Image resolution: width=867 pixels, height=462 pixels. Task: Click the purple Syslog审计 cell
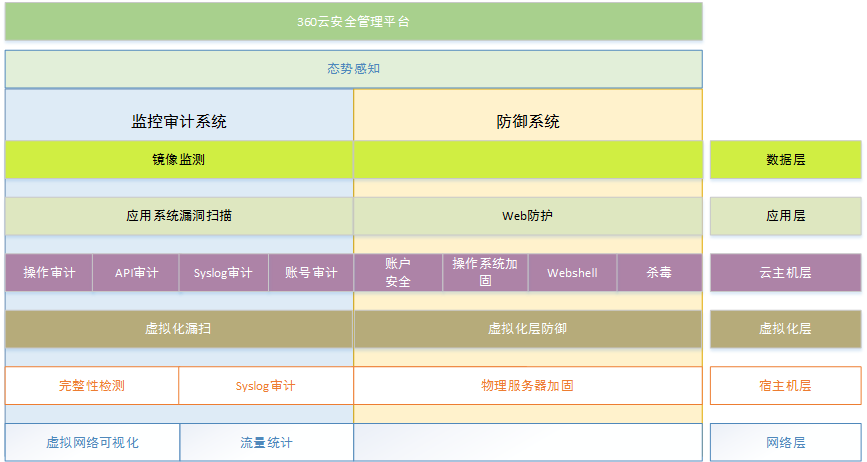(223, 272)
